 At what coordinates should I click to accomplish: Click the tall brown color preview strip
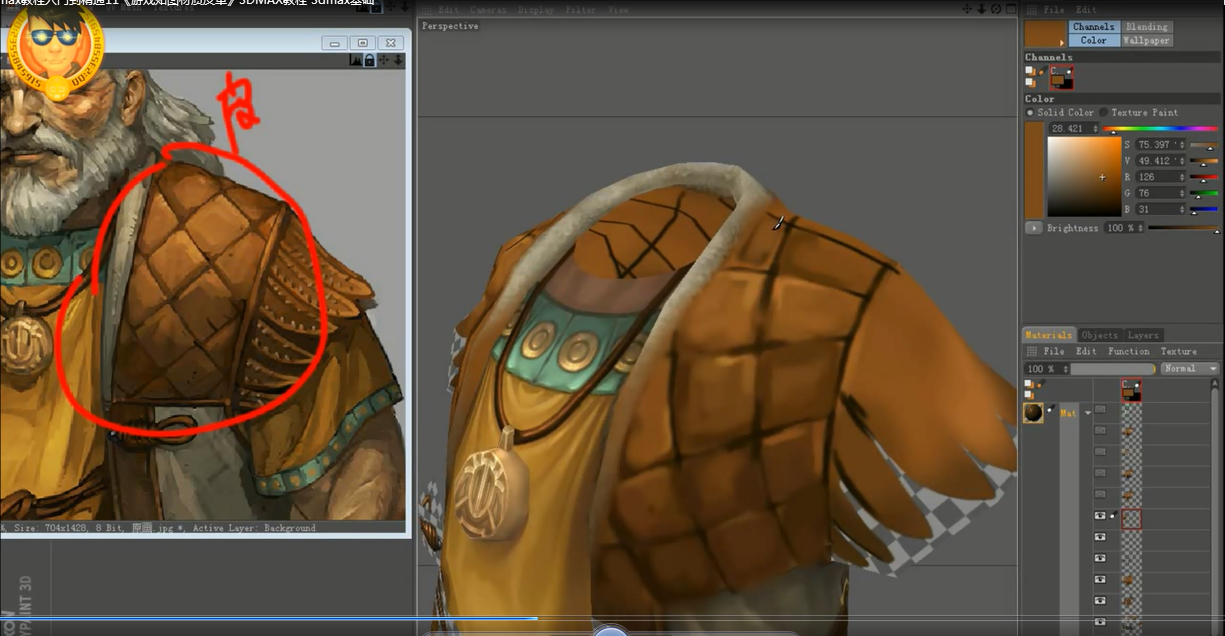[x=1034, y=170]
